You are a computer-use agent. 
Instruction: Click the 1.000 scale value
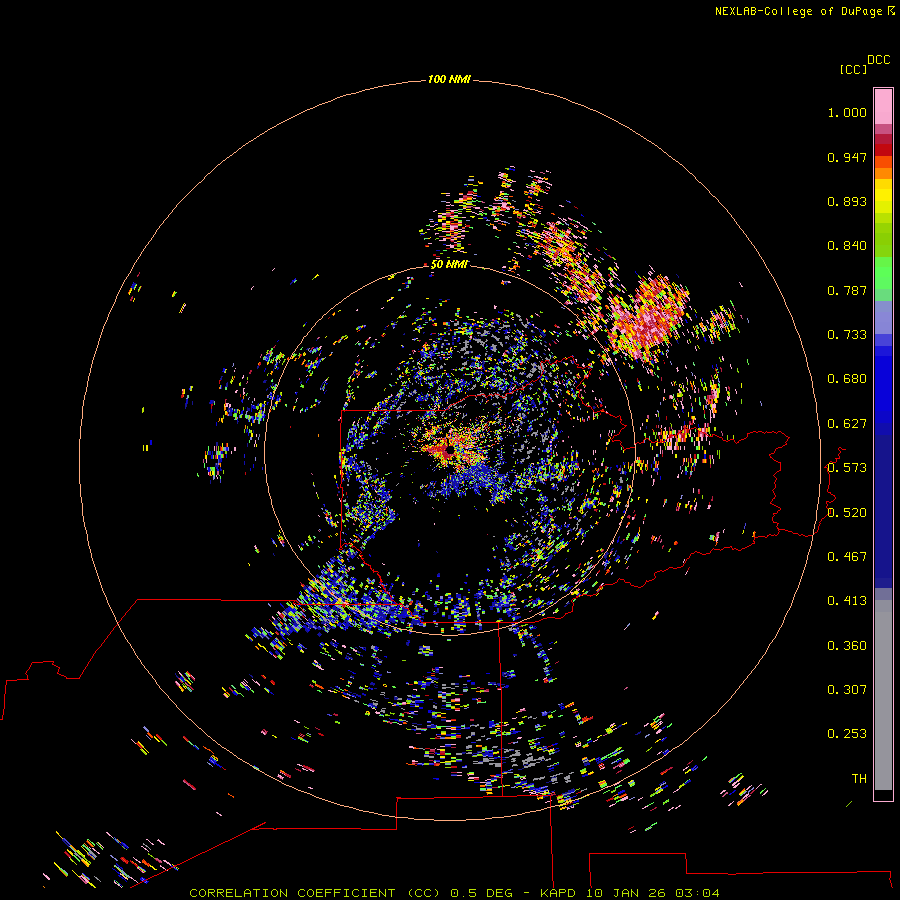pyautogui.click(x=847, y=112)
